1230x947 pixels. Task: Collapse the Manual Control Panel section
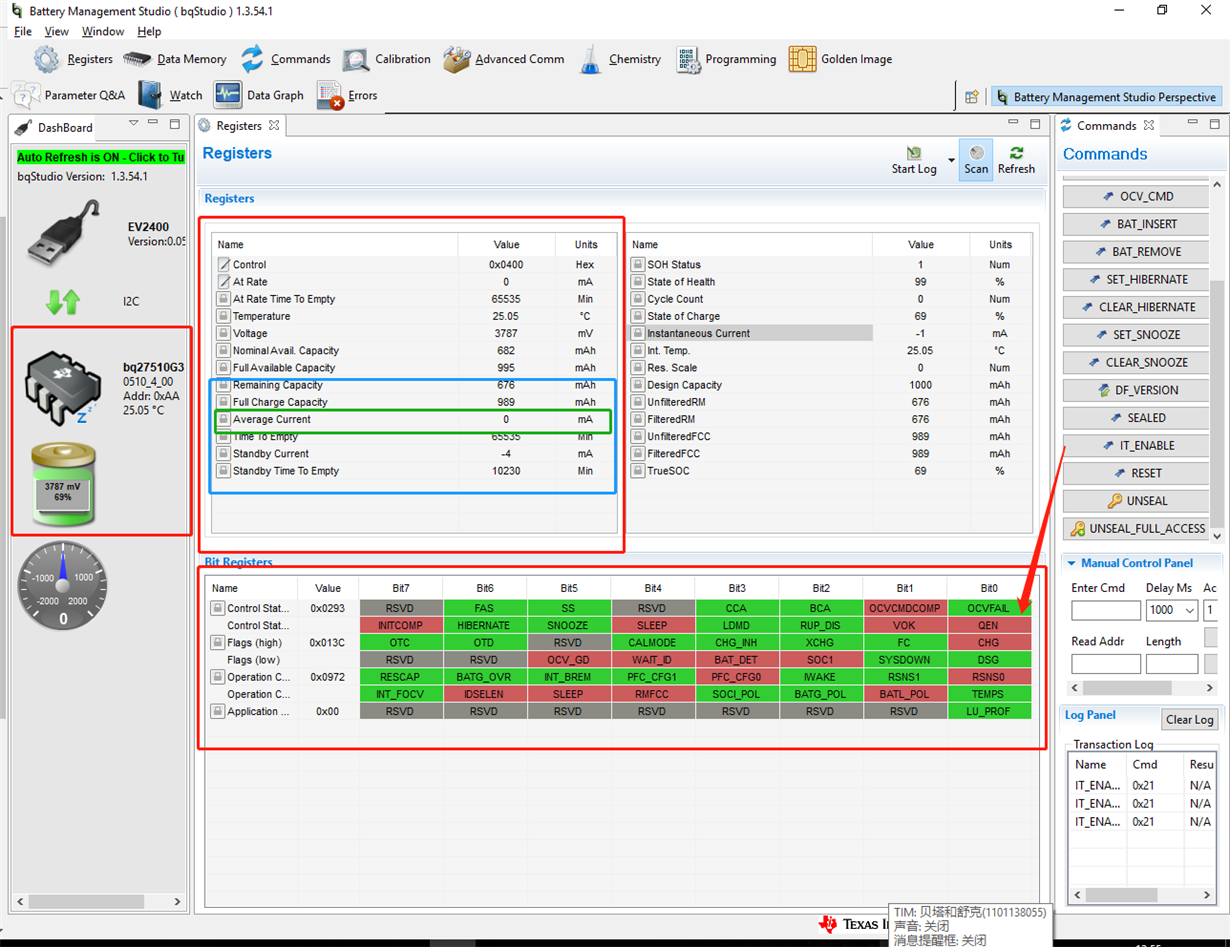click(1071, 563)
